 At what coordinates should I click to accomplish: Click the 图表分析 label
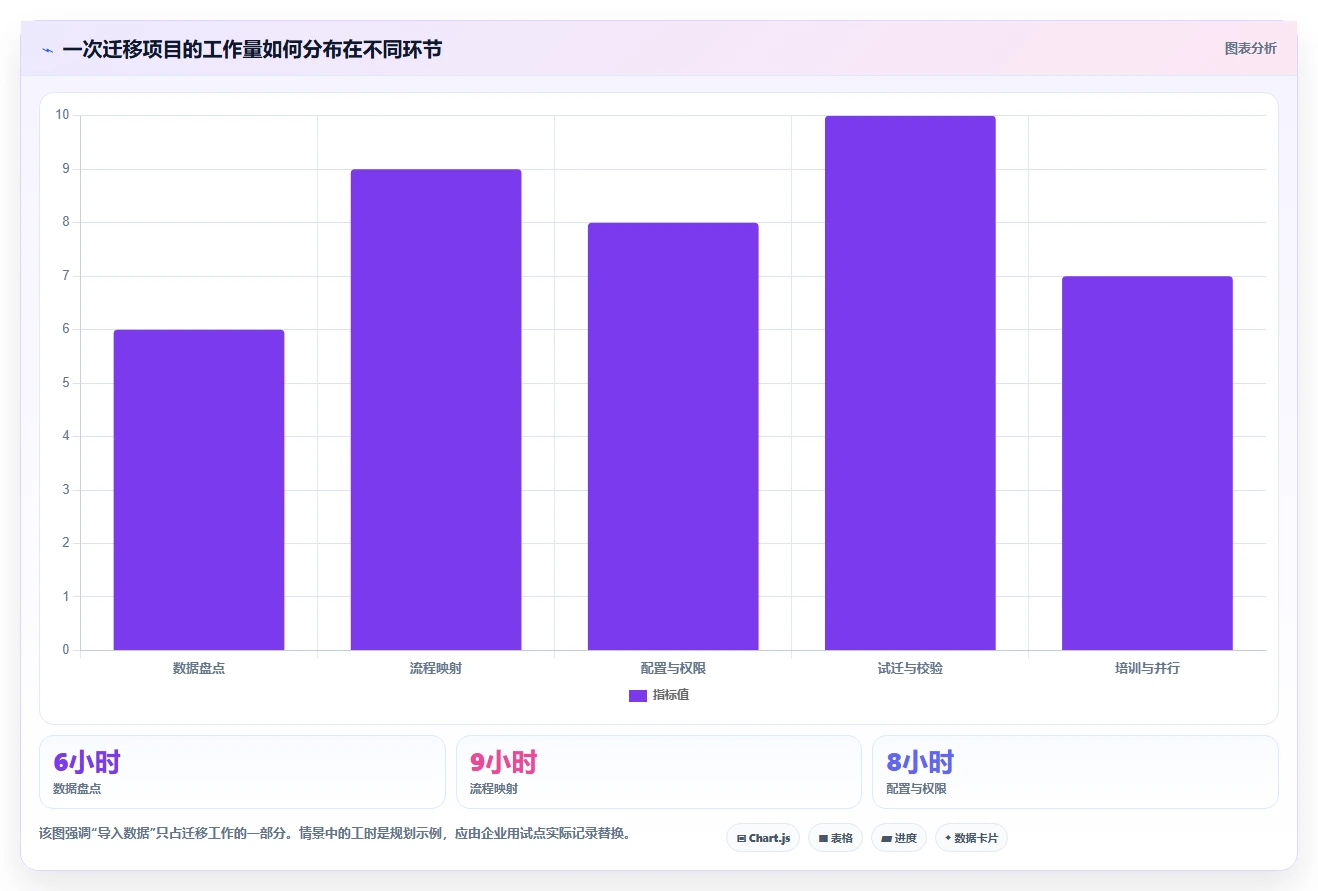click(1250, 48)
